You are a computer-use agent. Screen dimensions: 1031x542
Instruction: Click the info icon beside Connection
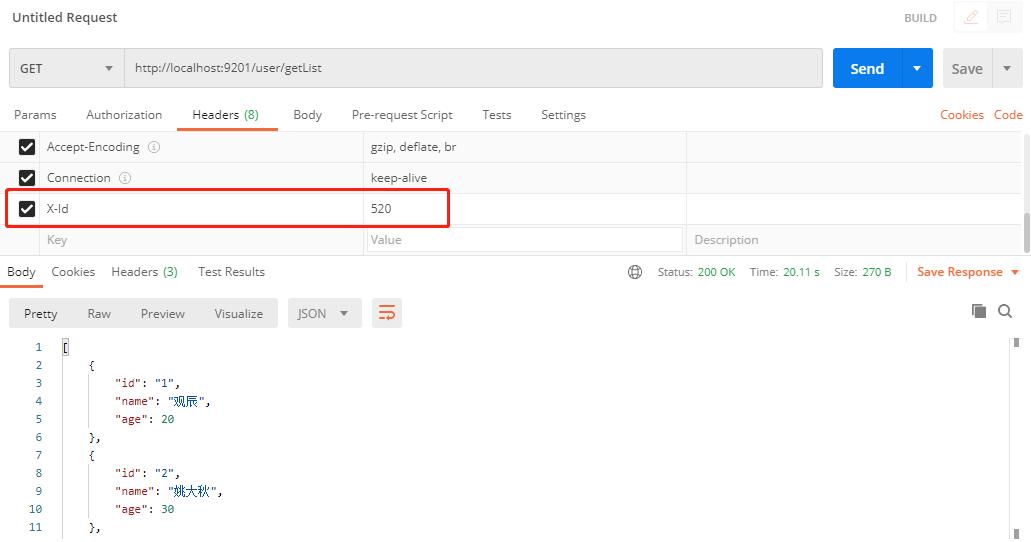pyautogui.click(x=125, y=178)
